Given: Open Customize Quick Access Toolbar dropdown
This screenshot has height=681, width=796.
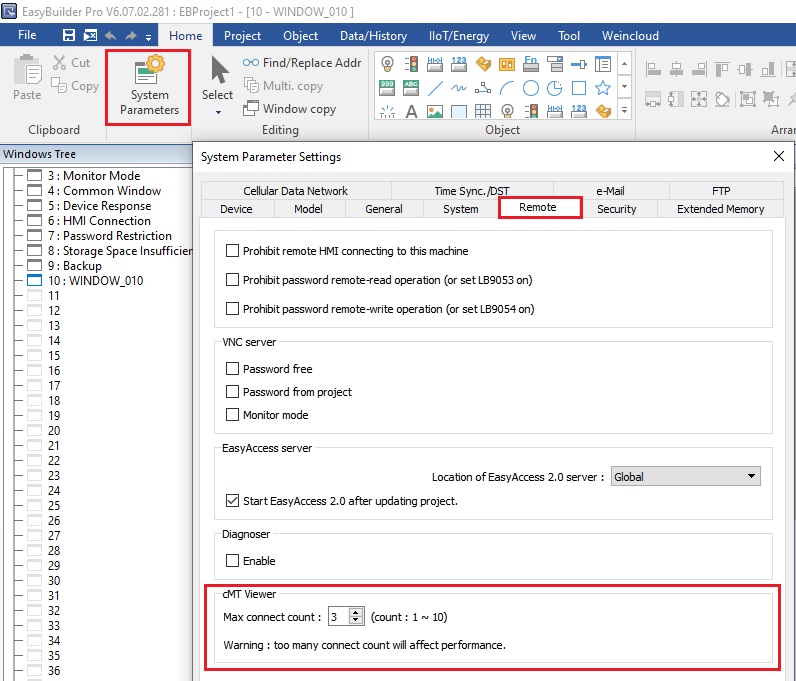Looking at the screenshot, I should 148,37.
